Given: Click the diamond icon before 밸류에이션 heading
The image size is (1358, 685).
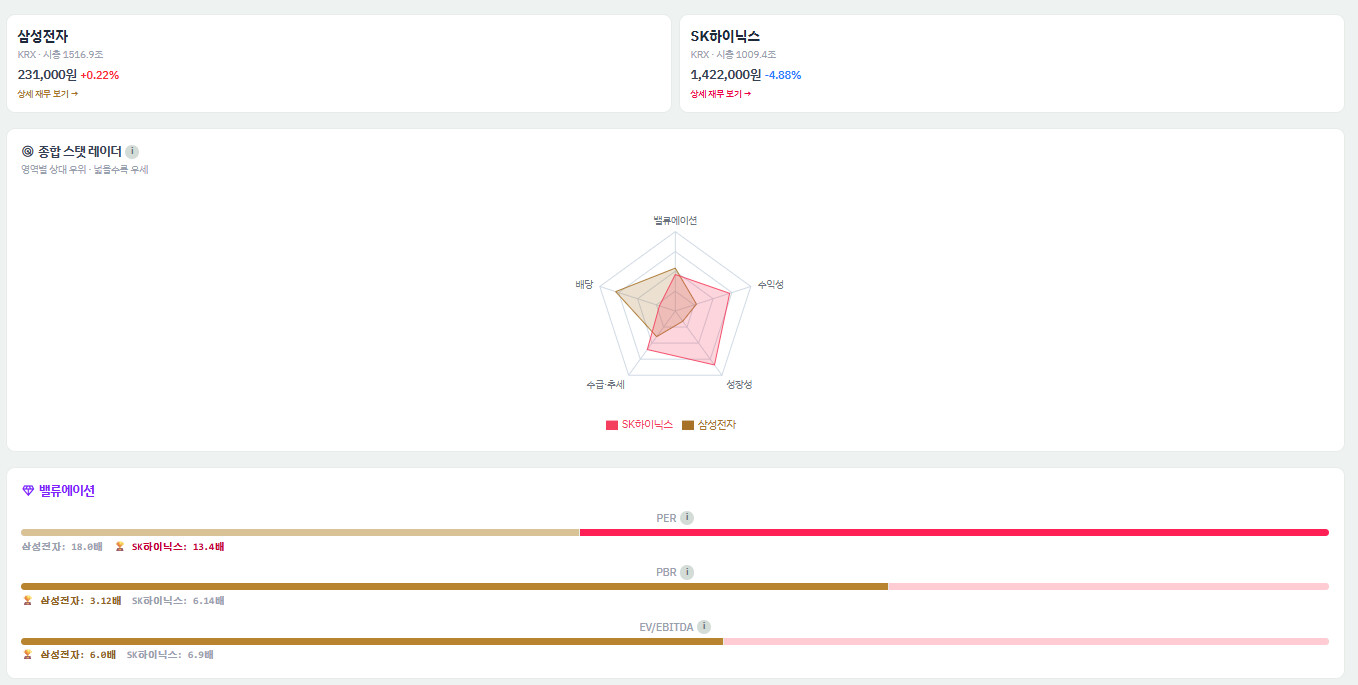Looking at the screenshot, I should (28, 490).
